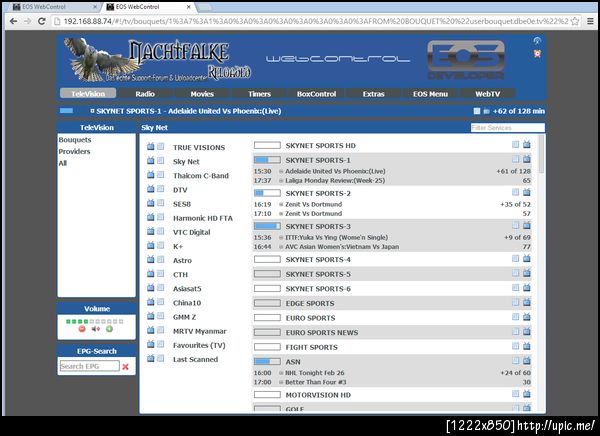Expand details for 17:10 Zenit Vs Dortmund event

281,214
